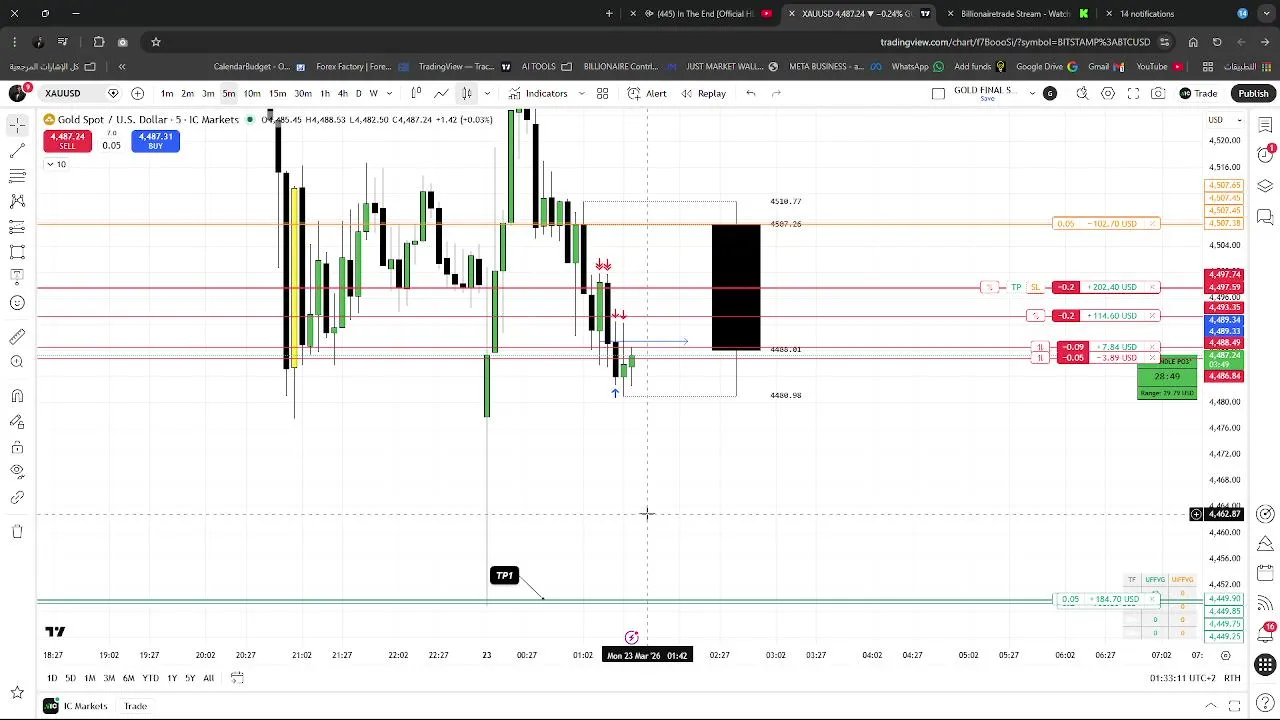Switch to 1m timeframe
Image resolution: width=1280 pixels, height=720 pixels.
coord(167,93)
